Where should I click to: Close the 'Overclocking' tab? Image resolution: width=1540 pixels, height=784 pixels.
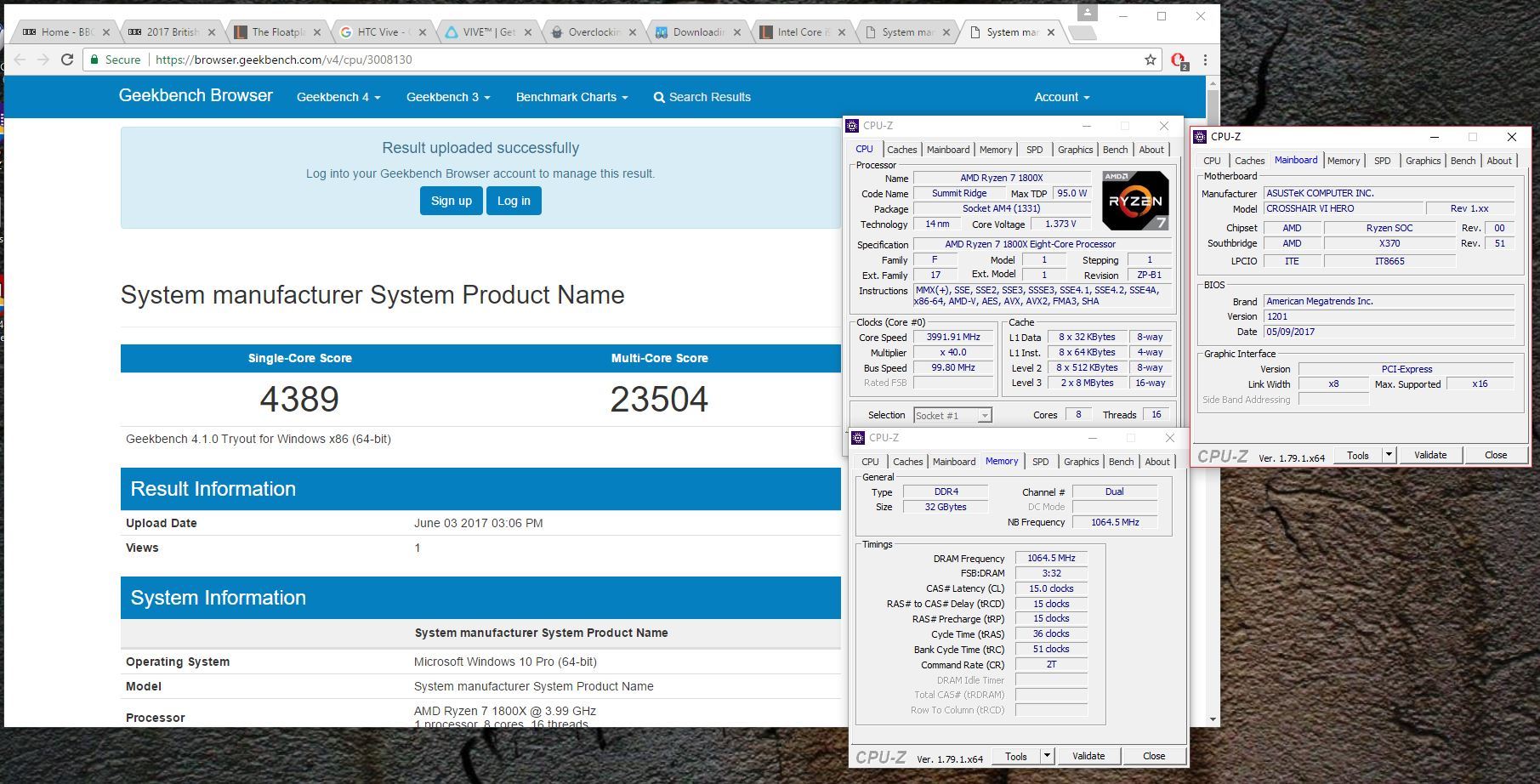tap(634, 32)
